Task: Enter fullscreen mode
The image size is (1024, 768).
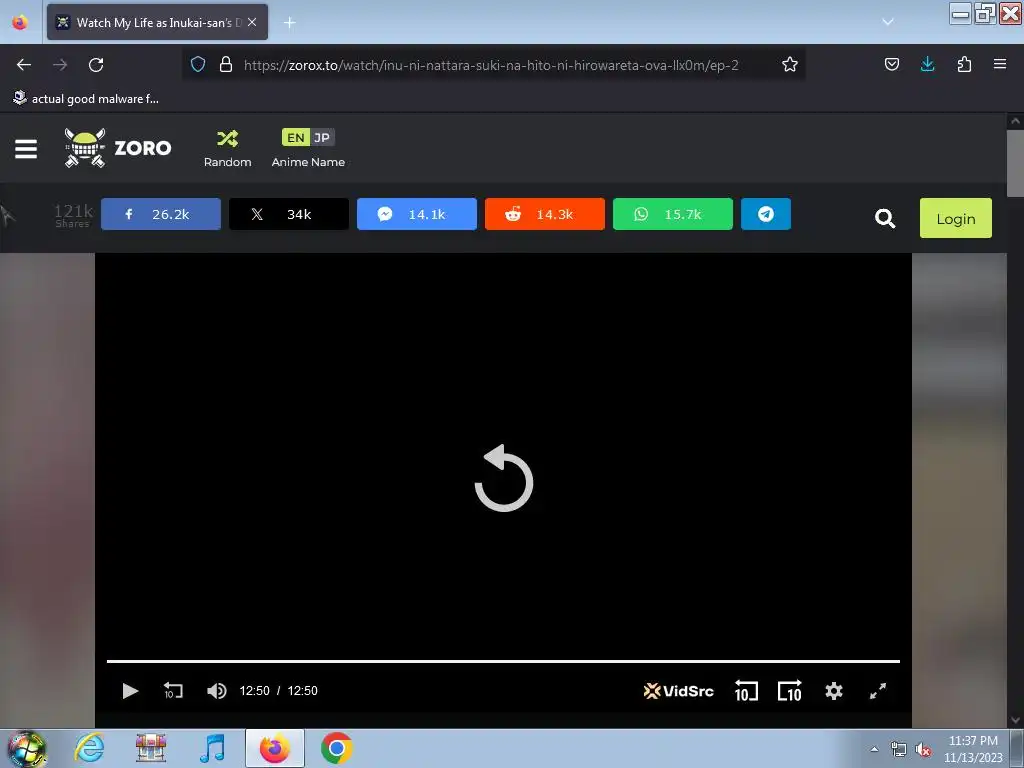Action: point(878,691)
